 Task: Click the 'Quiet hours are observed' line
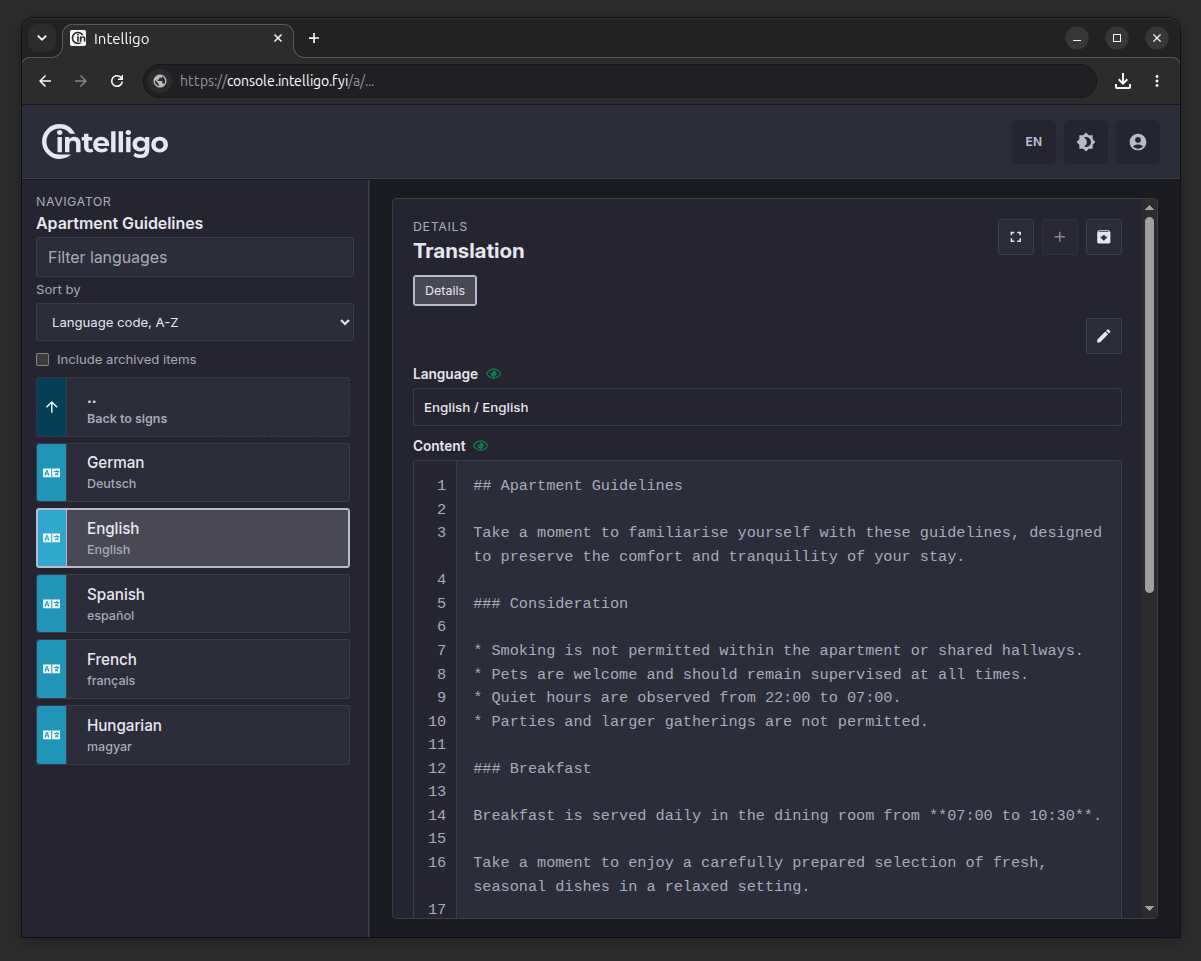click(687, 697)
